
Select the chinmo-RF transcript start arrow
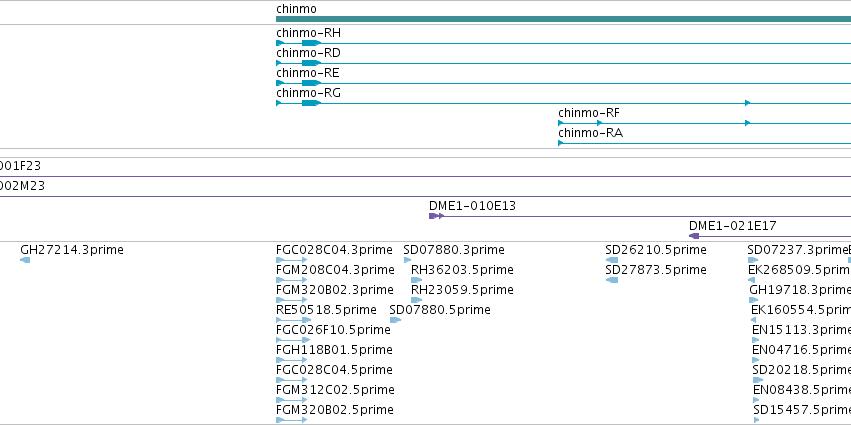pyautogui.click(x=561, y=123)
